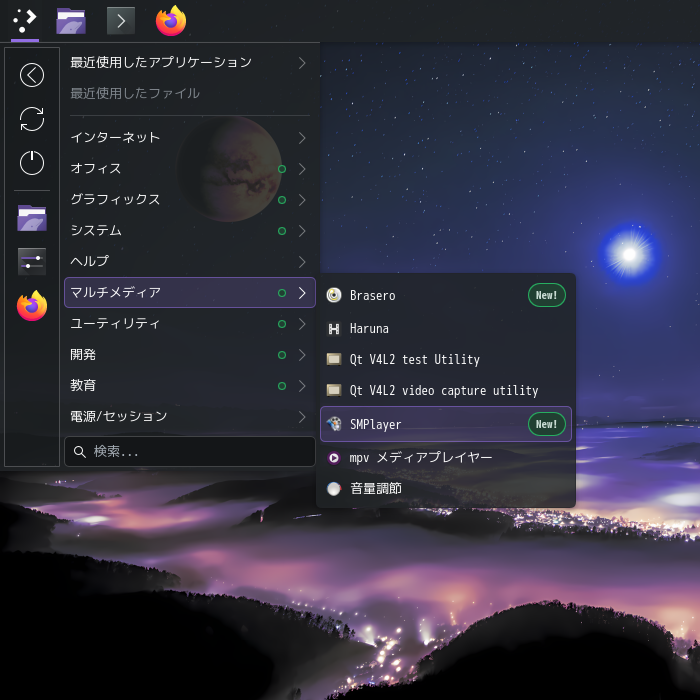Launch Firefox from the top panel
The width and height of the screenshot is (700, 700).
pyautogui.click(x=171, y=21)
